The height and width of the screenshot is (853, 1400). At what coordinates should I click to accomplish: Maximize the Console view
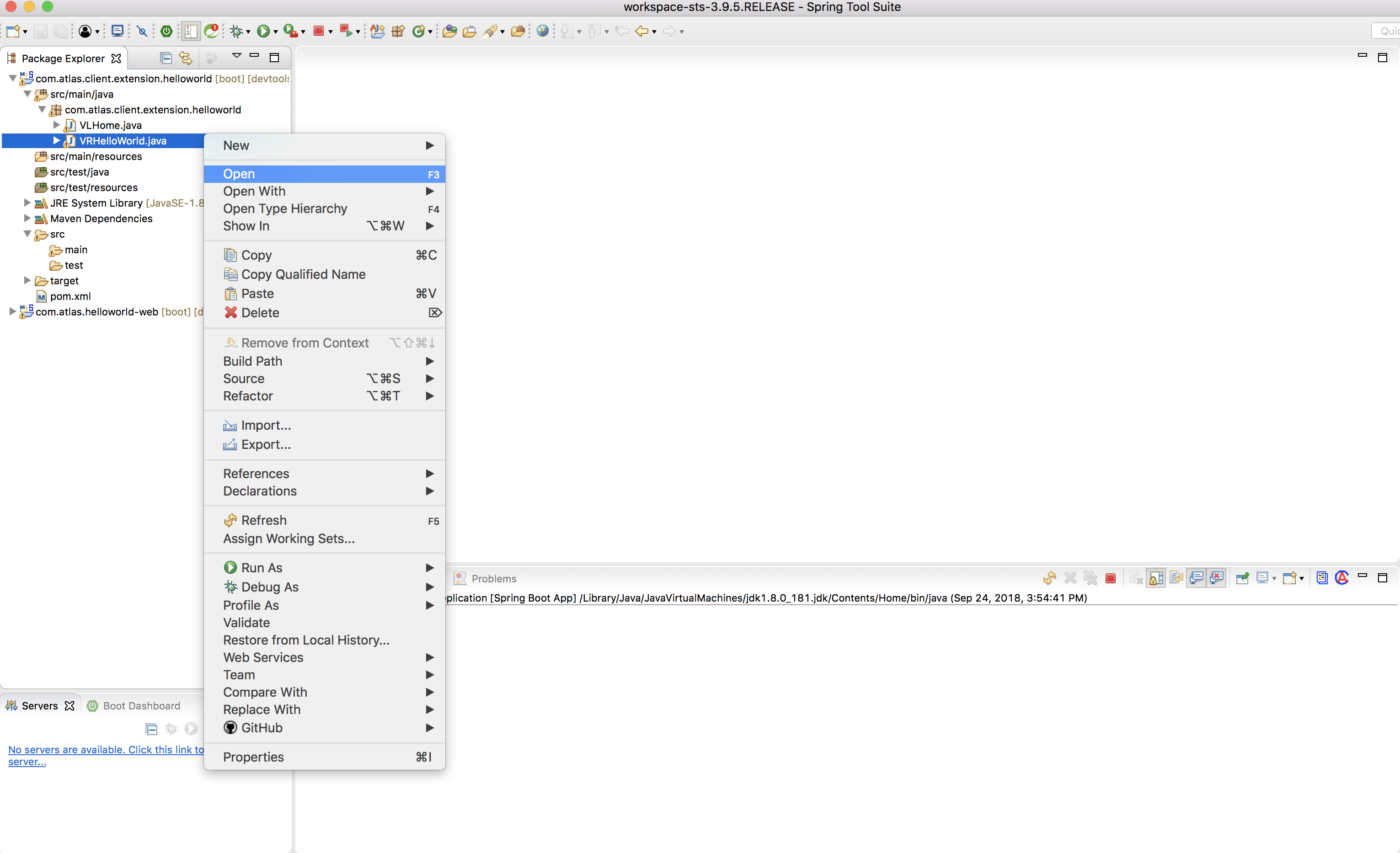pyautogui.click(x=1382, y=577)
